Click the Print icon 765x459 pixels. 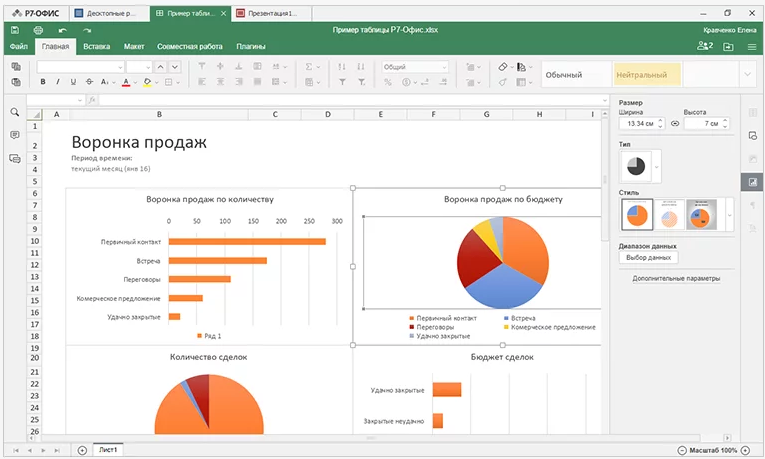tap(38, 31)
